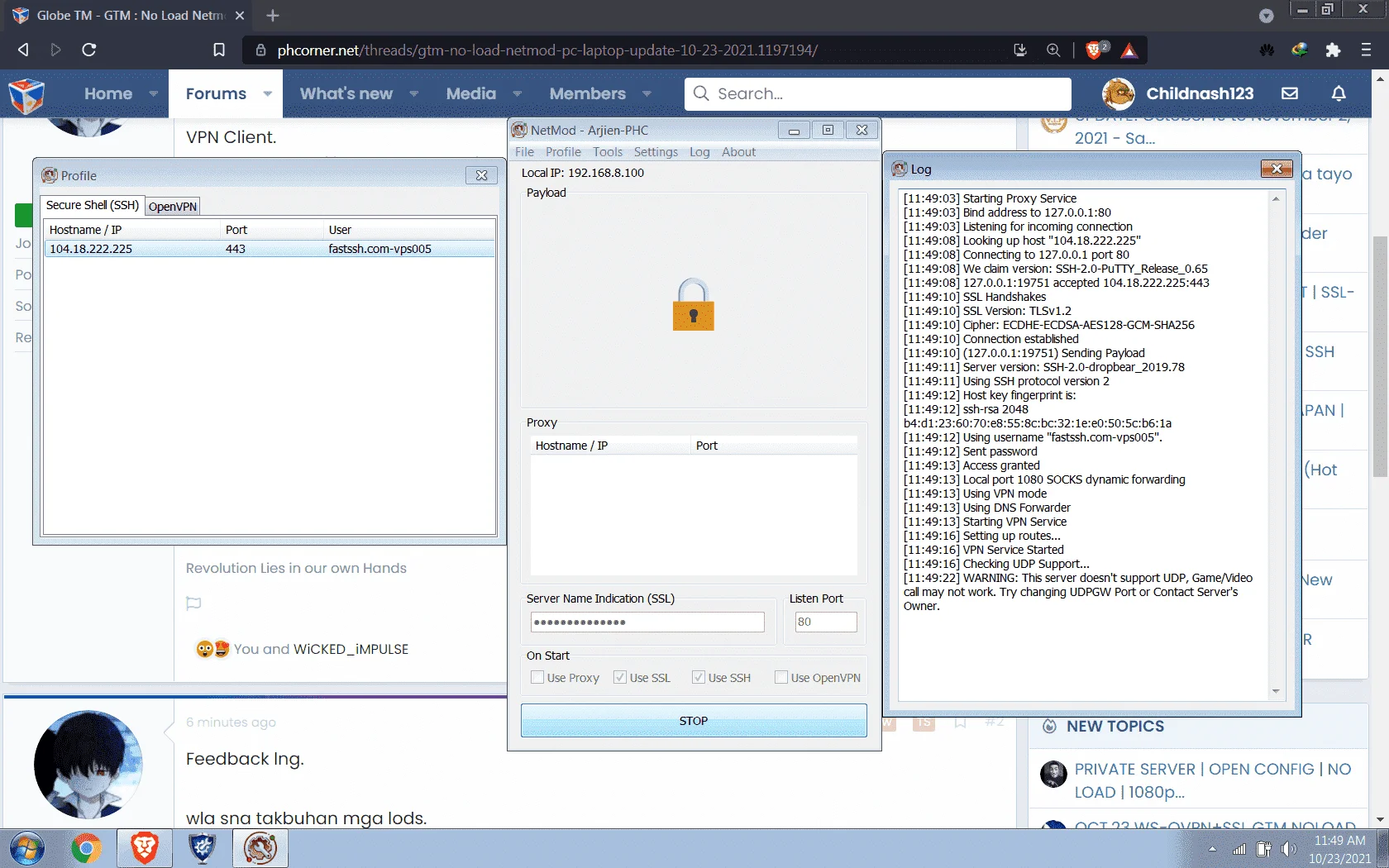The width and height of the screenshot is (1389, 868).
Task: Open the alerts bell icon
Action: (x=1339, y=93)
